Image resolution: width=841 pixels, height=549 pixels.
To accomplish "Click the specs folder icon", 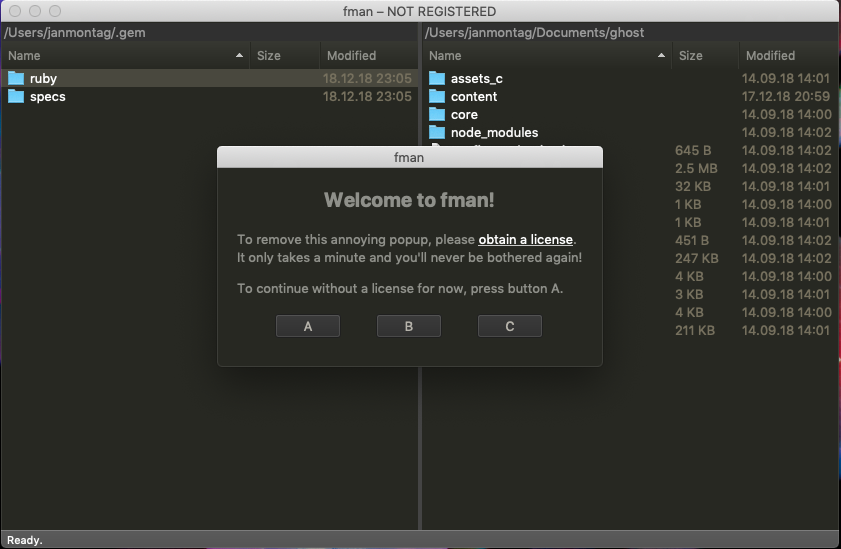I will point(15,96).
